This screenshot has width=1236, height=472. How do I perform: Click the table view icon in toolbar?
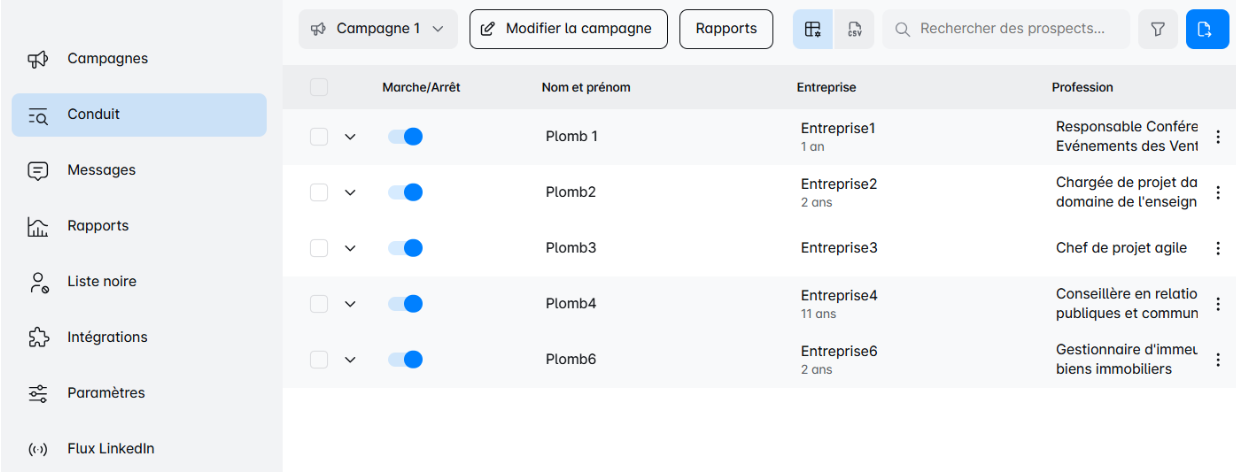[x=812, y=29]
